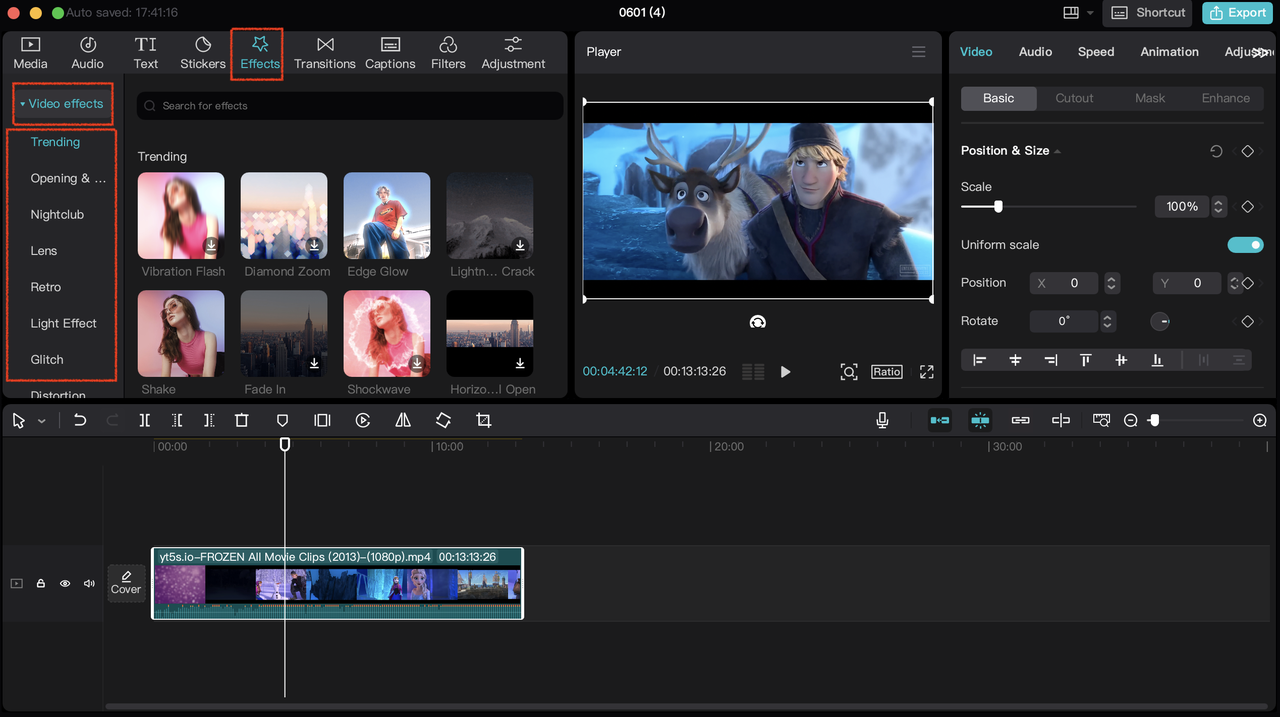Switch to the Speed tab

tap(1095, 52)
